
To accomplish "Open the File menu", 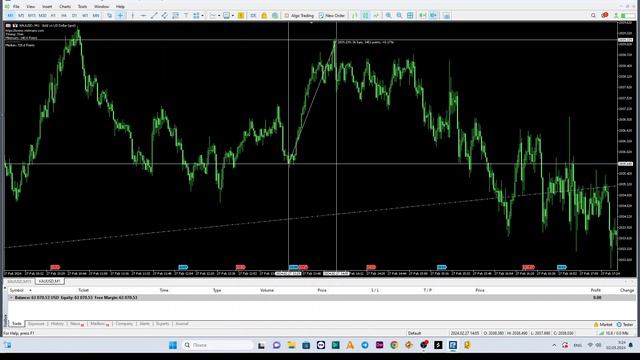I will tap(16, 7).
